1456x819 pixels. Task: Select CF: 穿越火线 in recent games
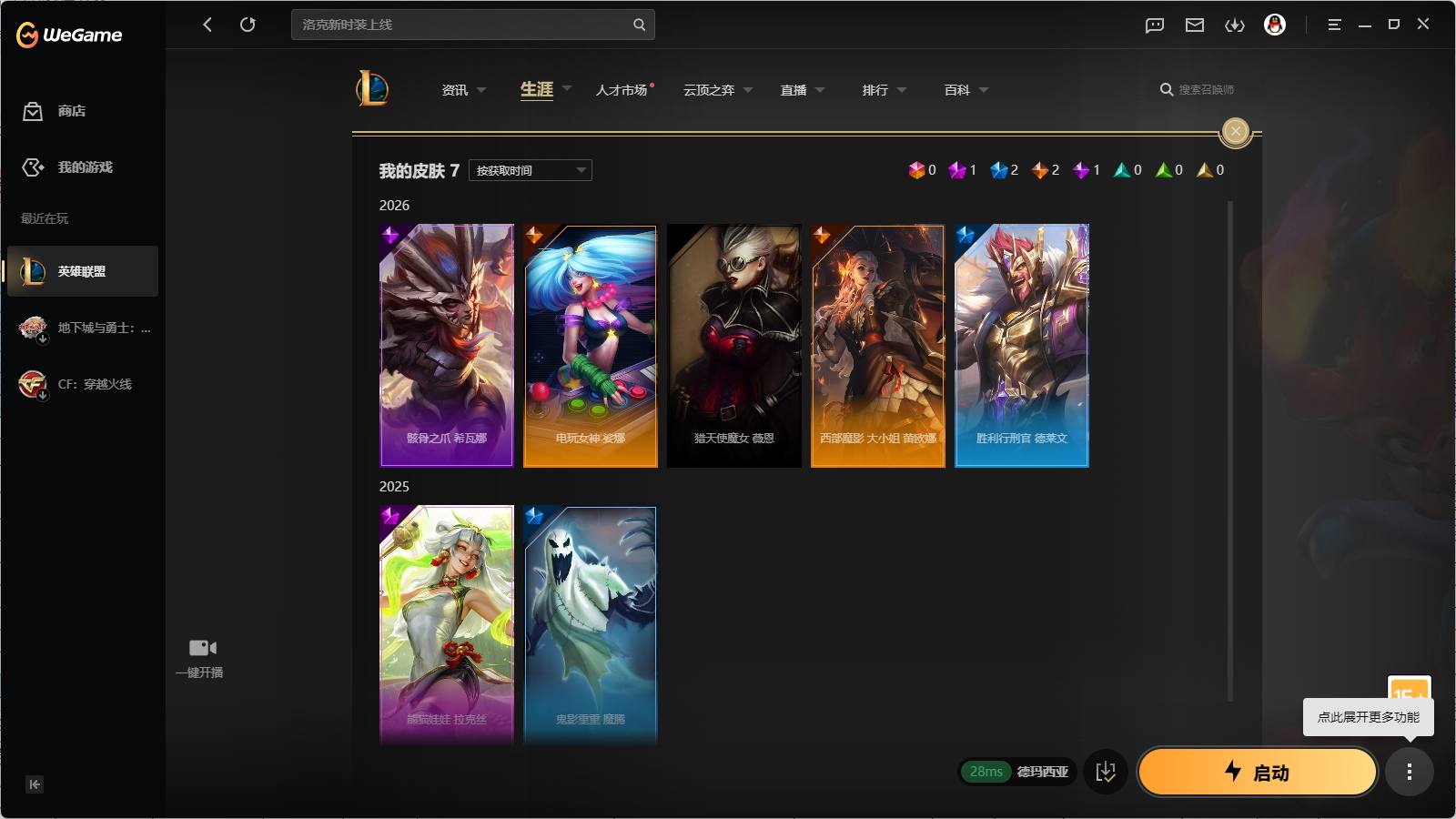pos(83,384)
